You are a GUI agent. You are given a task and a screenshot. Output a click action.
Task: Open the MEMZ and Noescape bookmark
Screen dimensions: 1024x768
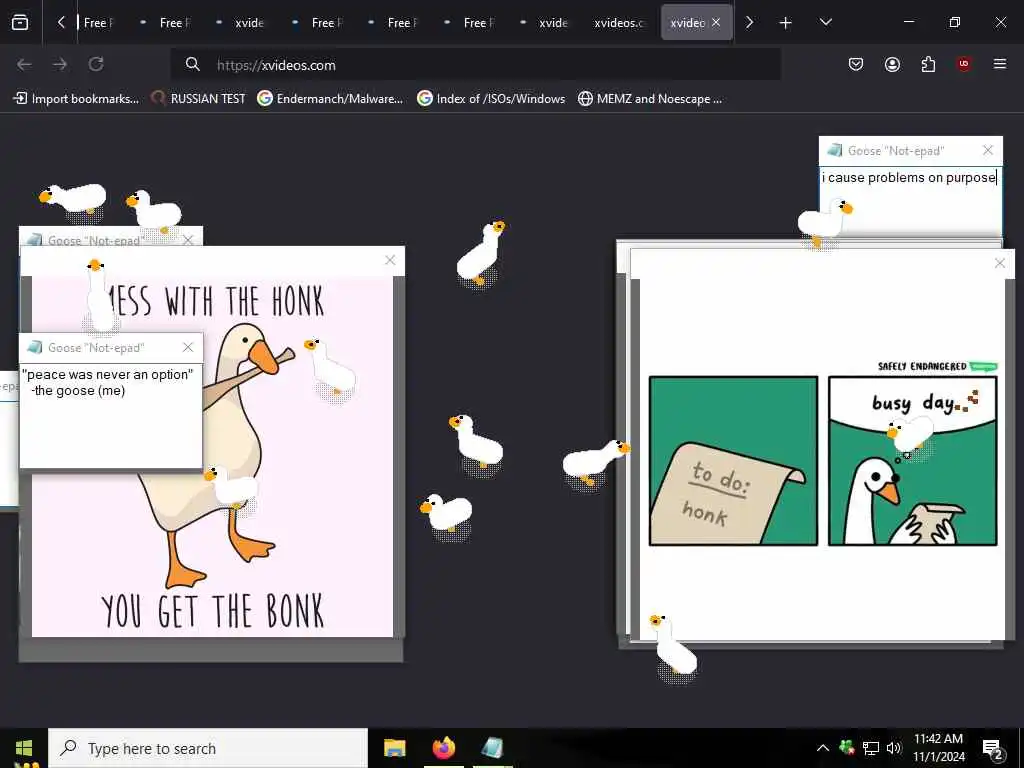[x=650, y=99]
